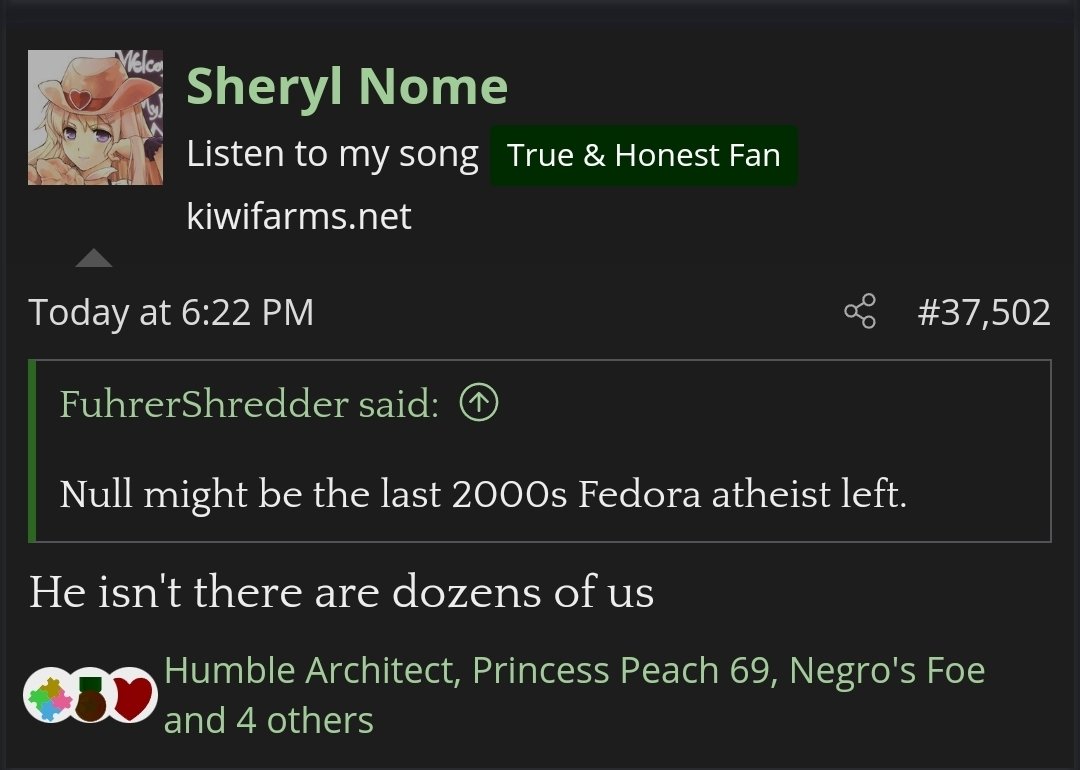
Task: Click the reply text 'He isn't there are dozens'
Action: [341, 592]
